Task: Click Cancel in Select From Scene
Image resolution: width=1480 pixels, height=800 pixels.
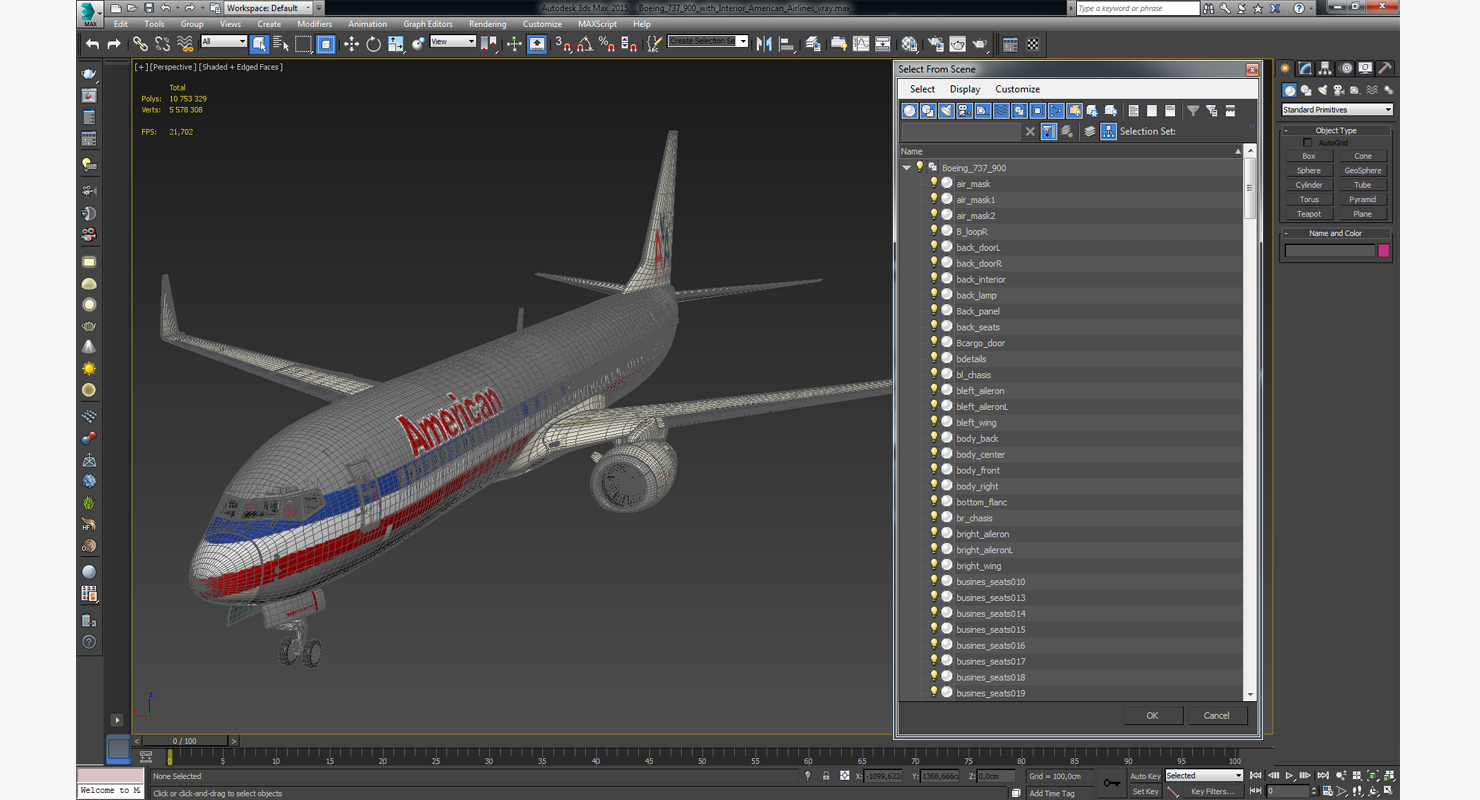Action: click(1216, 715)
